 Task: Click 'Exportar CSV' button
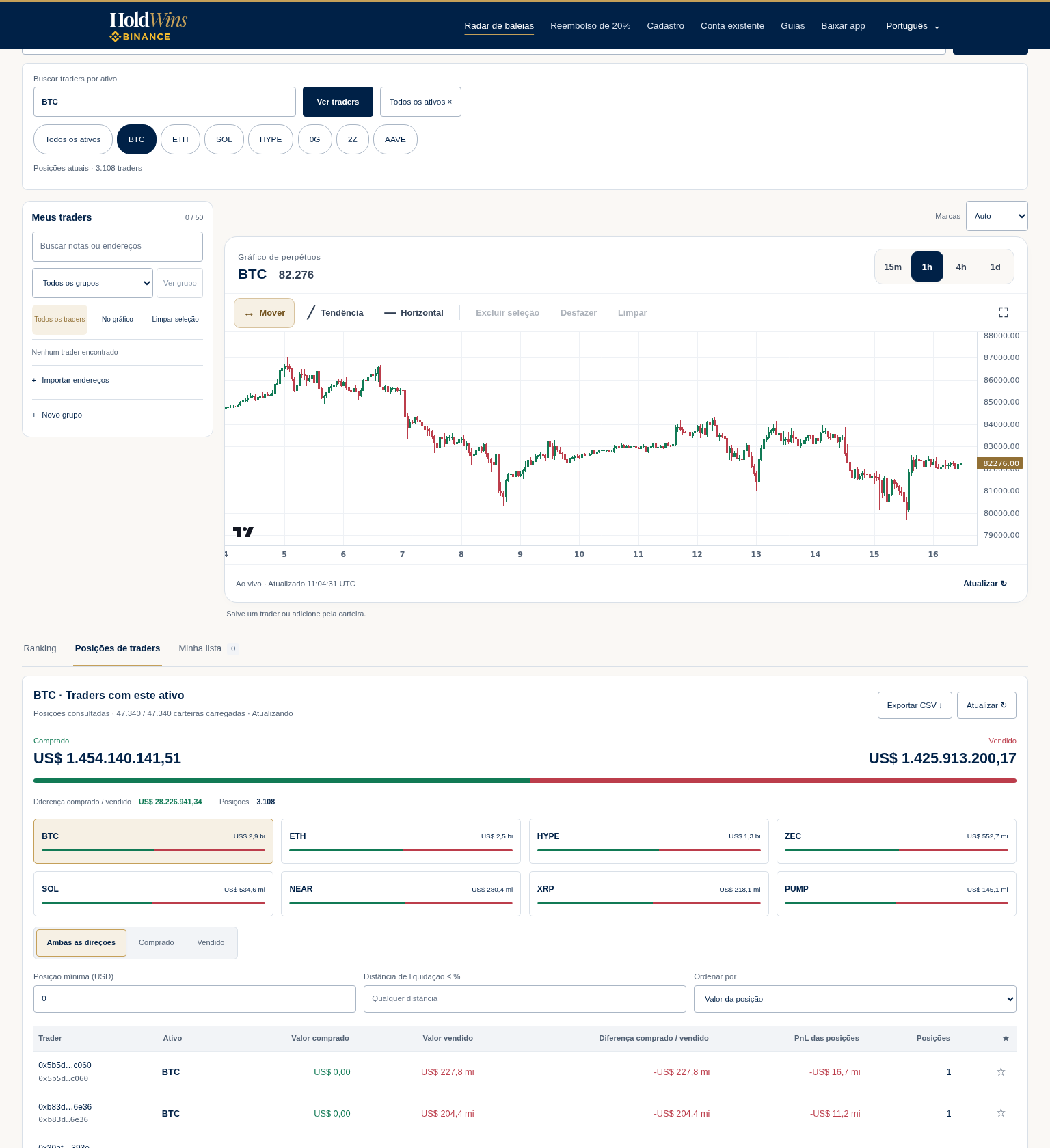[915, 705]
